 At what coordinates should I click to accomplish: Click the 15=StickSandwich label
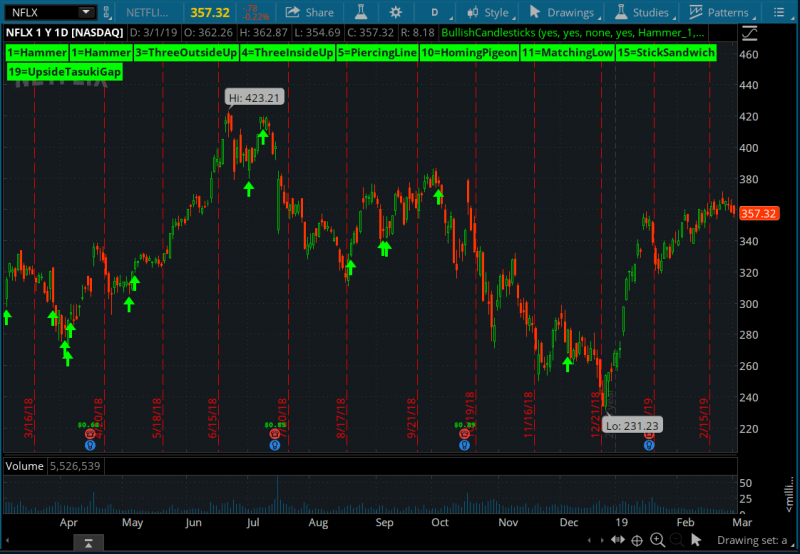tap(666, 53)
